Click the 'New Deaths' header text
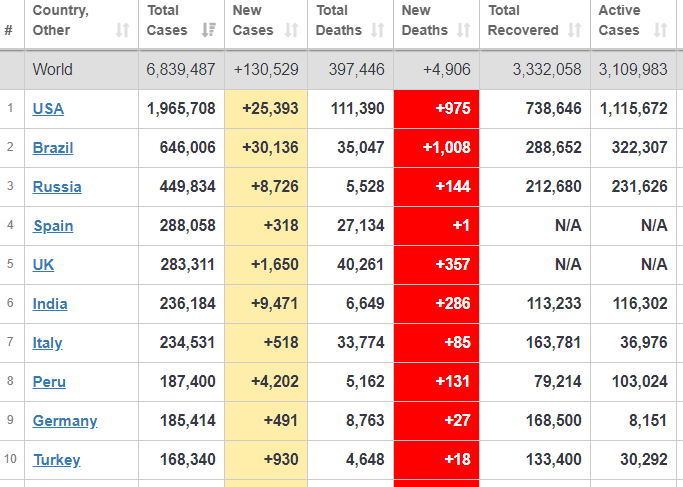 (424, 20)
